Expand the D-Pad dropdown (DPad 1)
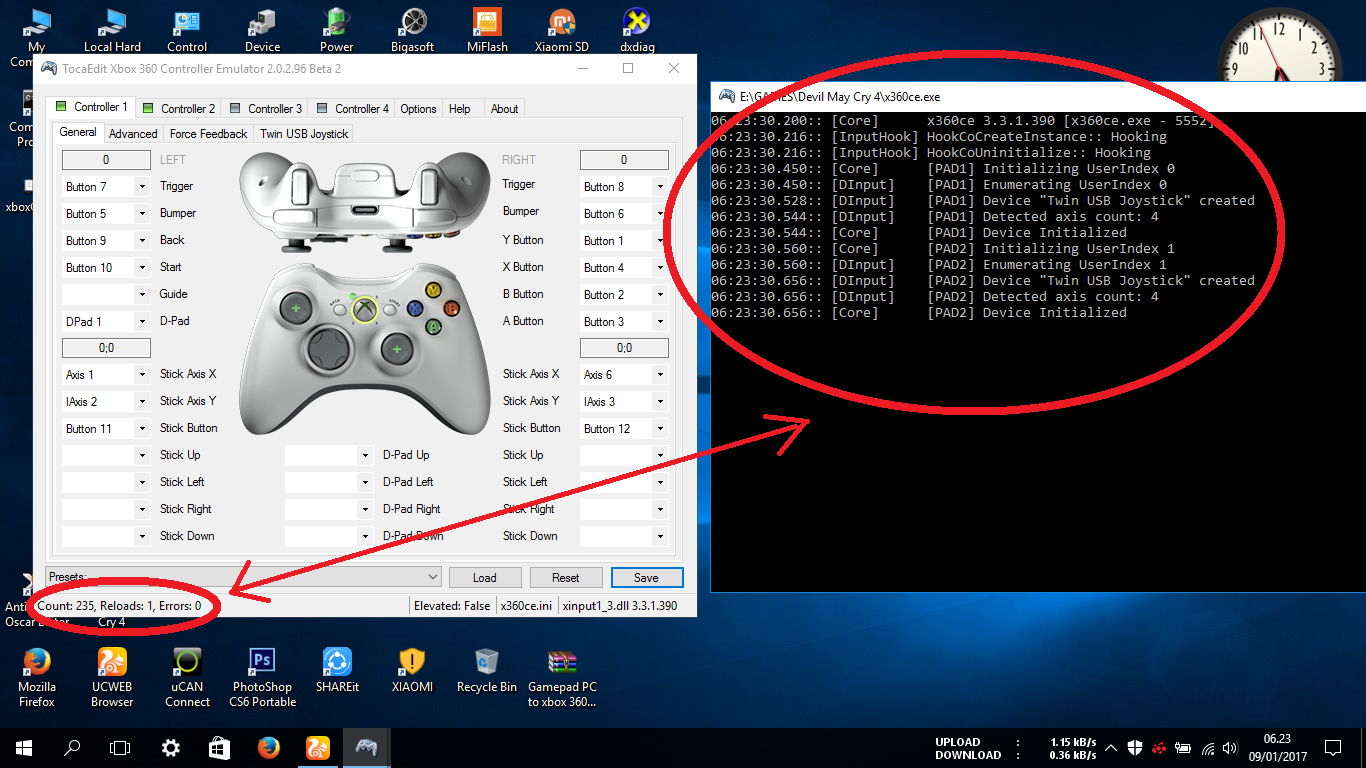The image size is (1366, 768). coord(142,322)
